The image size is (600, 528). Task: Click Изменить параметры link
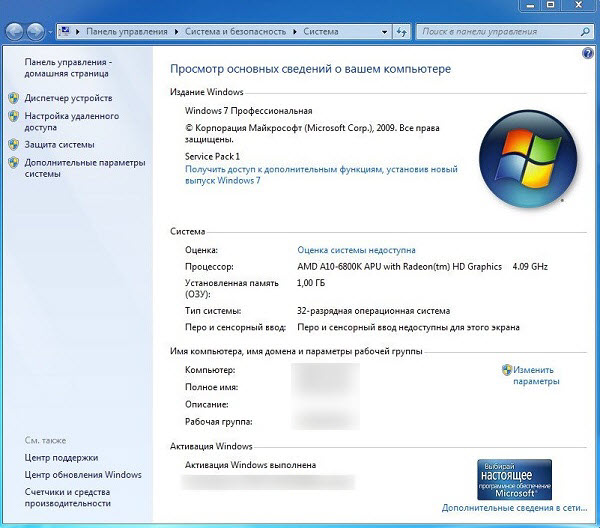pyautogui.click(x=536, y=376)
